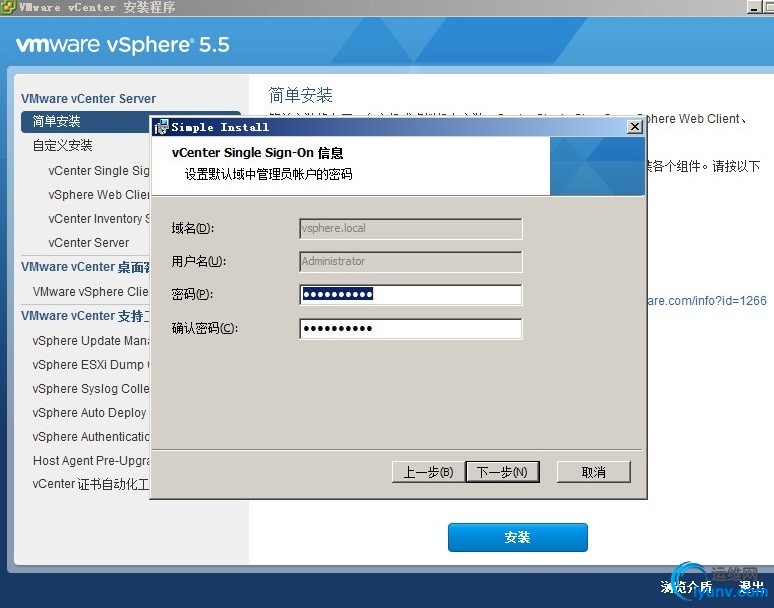The height and width of the screenshot is (608, 774).
Task: Click the 确认密码(C): label
Action: pyautogui.click(x=204, y=328)
